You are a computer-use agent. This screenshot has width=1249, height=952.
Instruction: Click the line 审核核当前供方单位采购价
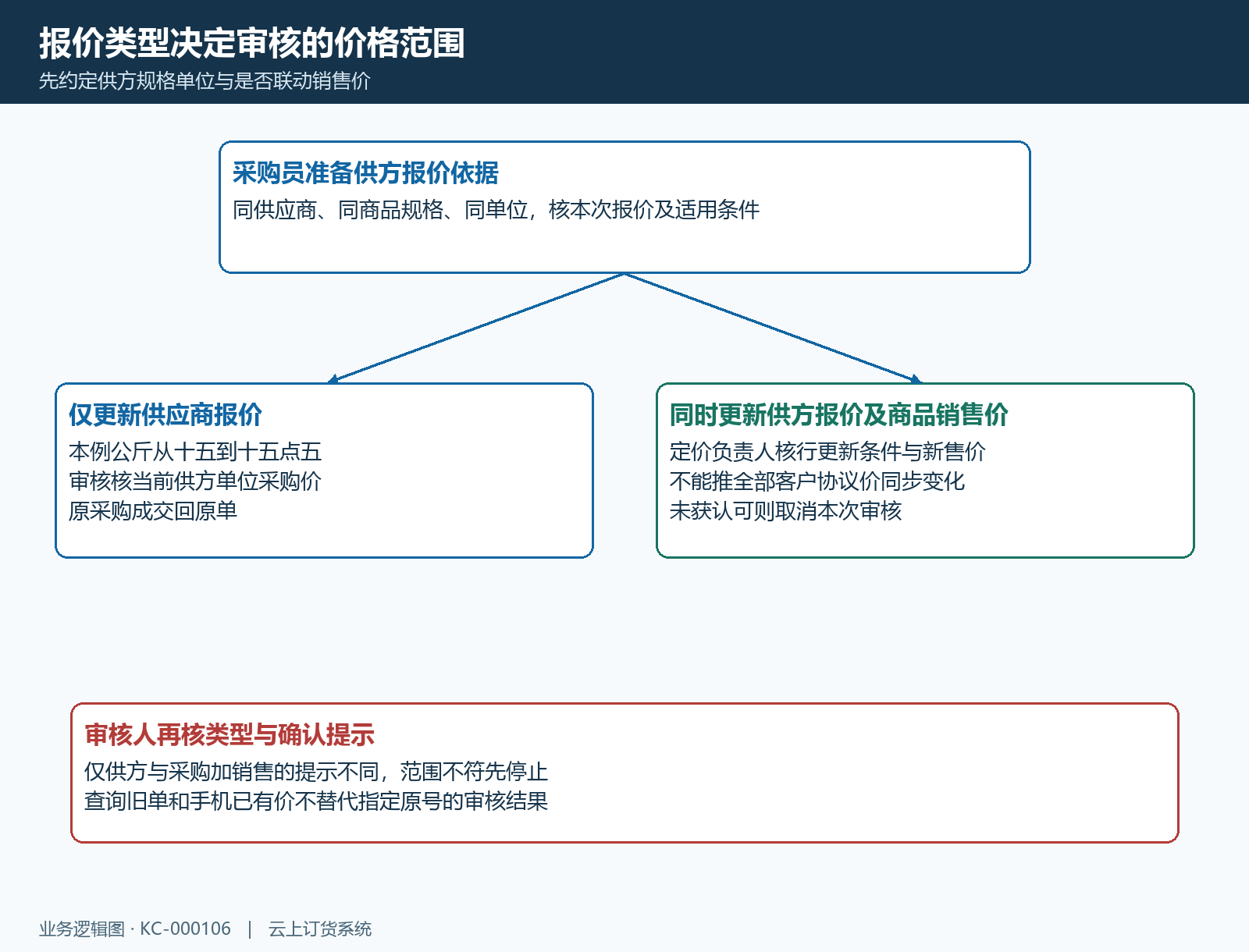[195, 481]
